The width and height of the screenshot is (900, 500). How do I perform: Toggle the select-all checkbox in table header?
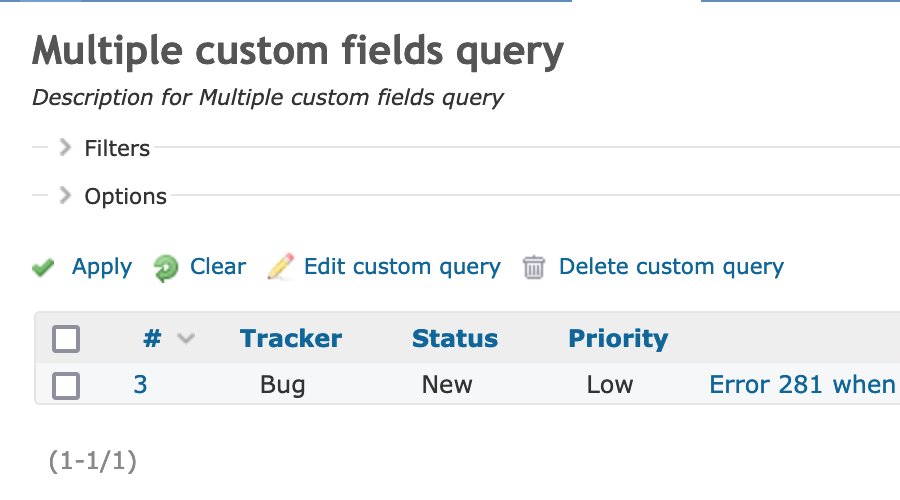tap(66, 339)
